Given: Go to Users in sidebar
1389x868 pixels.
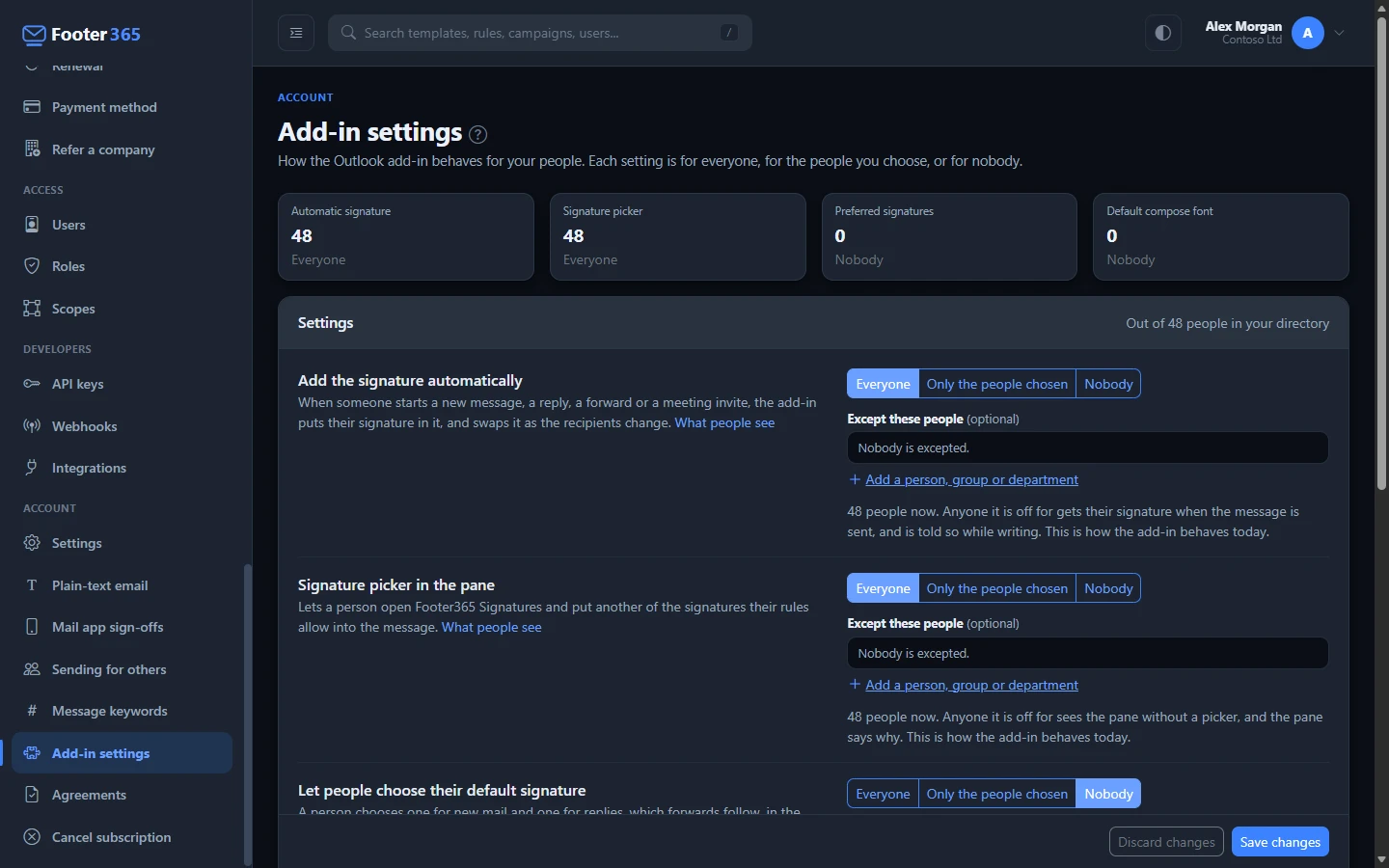Looking at the screenshot, I should pyautogui.click(x=122, y=225).
